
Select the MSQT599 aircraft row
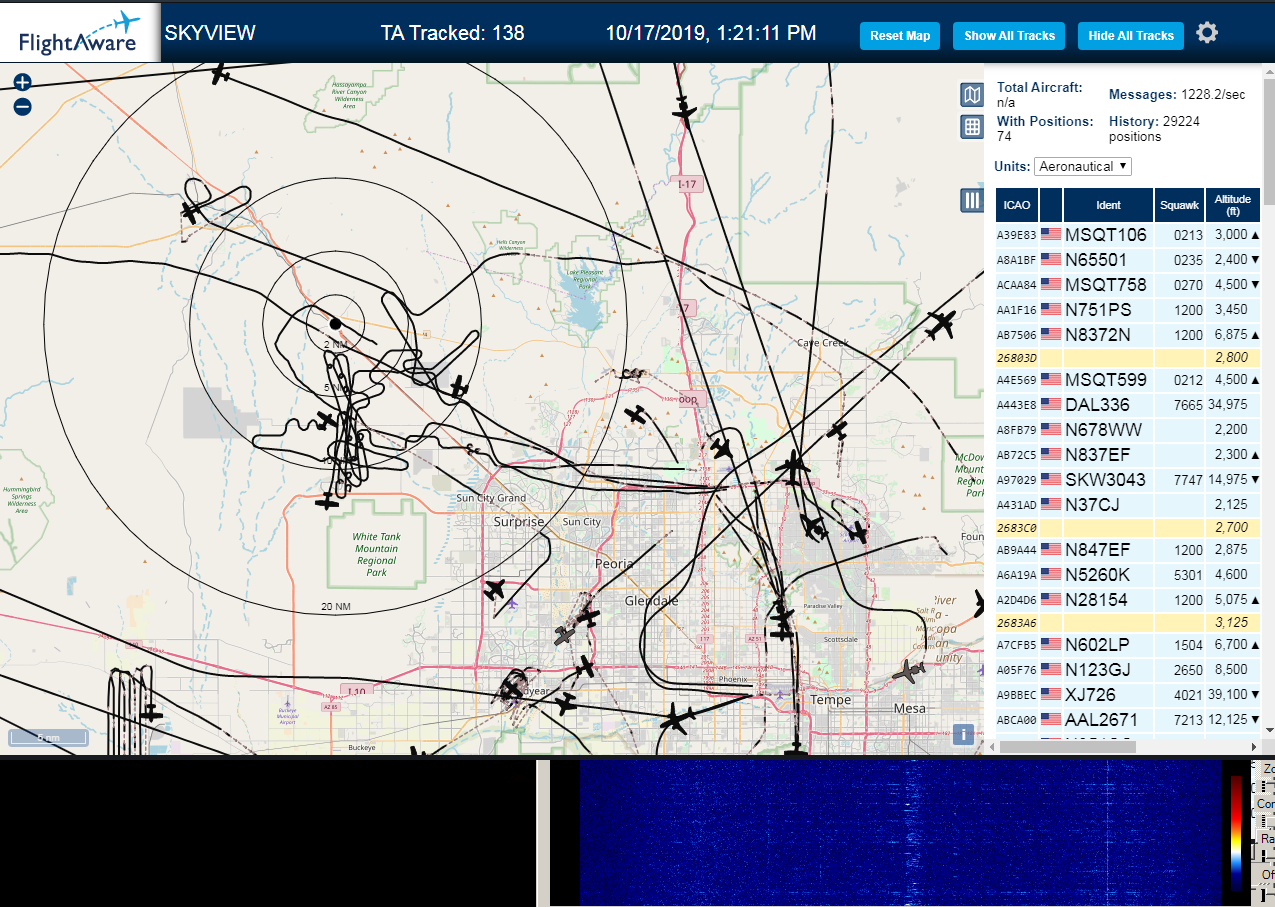1128,380
